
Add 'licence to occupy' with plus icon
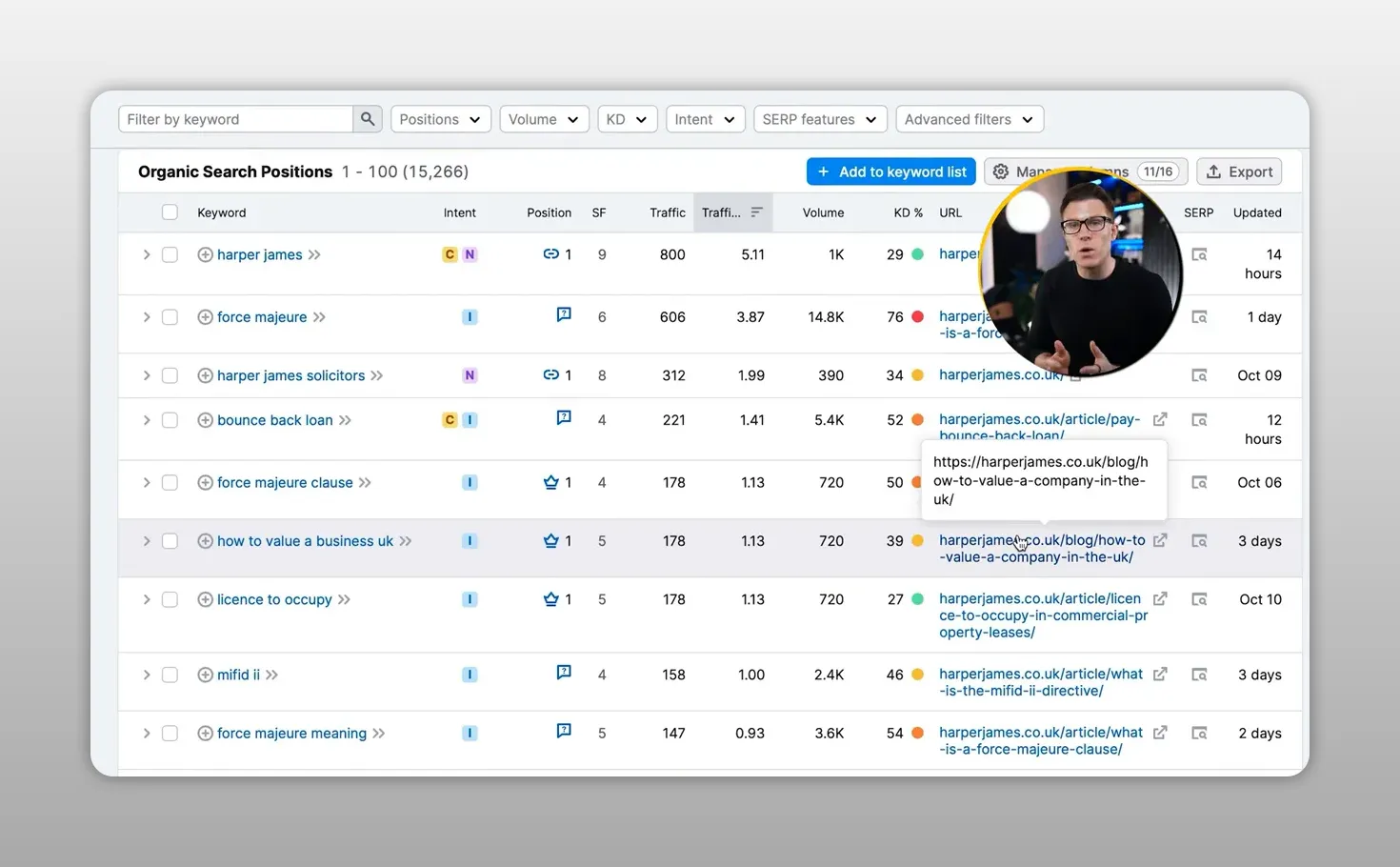click(205, 599)
